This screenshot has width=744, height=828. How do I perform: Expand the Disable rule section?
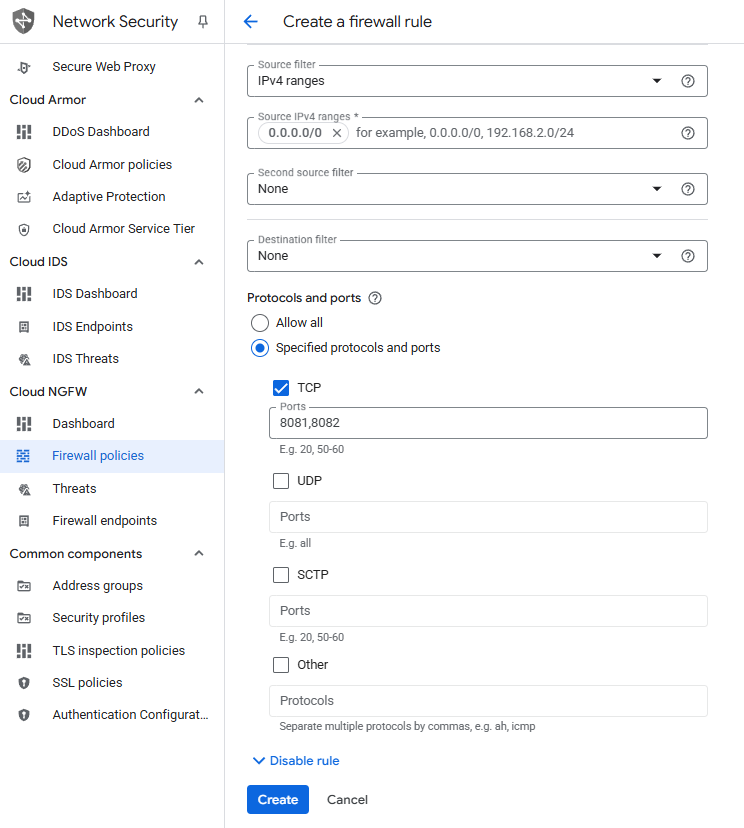296,761
